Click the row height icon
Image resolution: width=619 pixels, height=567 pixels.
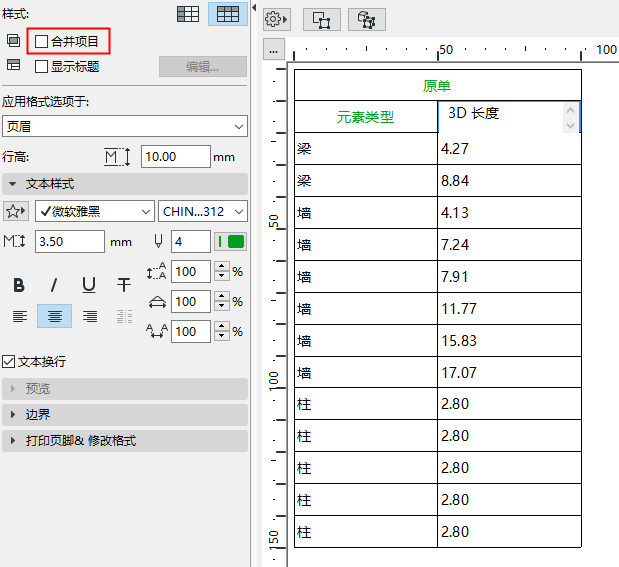117,157
